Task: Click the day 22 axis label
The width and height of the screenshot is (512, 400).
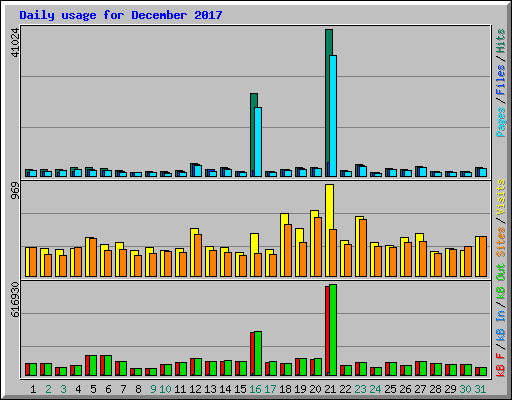Action: click(x=345, y=389)
